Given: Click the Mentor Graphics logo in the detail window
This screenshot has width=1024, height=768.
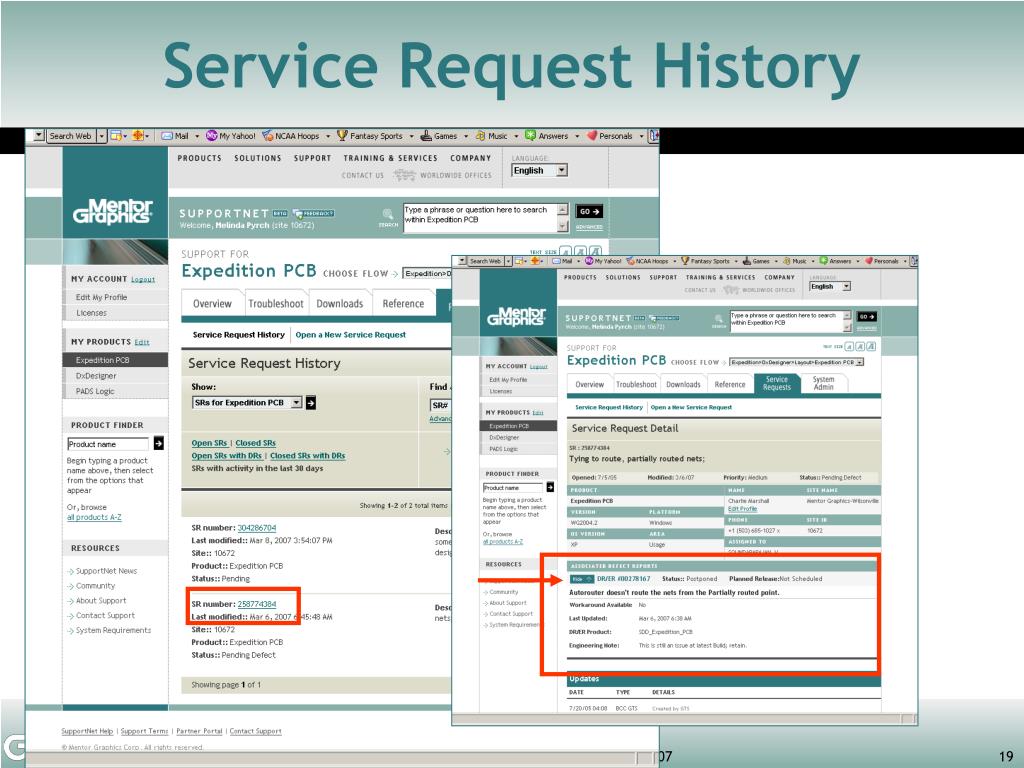Looking at the screenshot, I should pyautogui.click(x=517, y=316).
